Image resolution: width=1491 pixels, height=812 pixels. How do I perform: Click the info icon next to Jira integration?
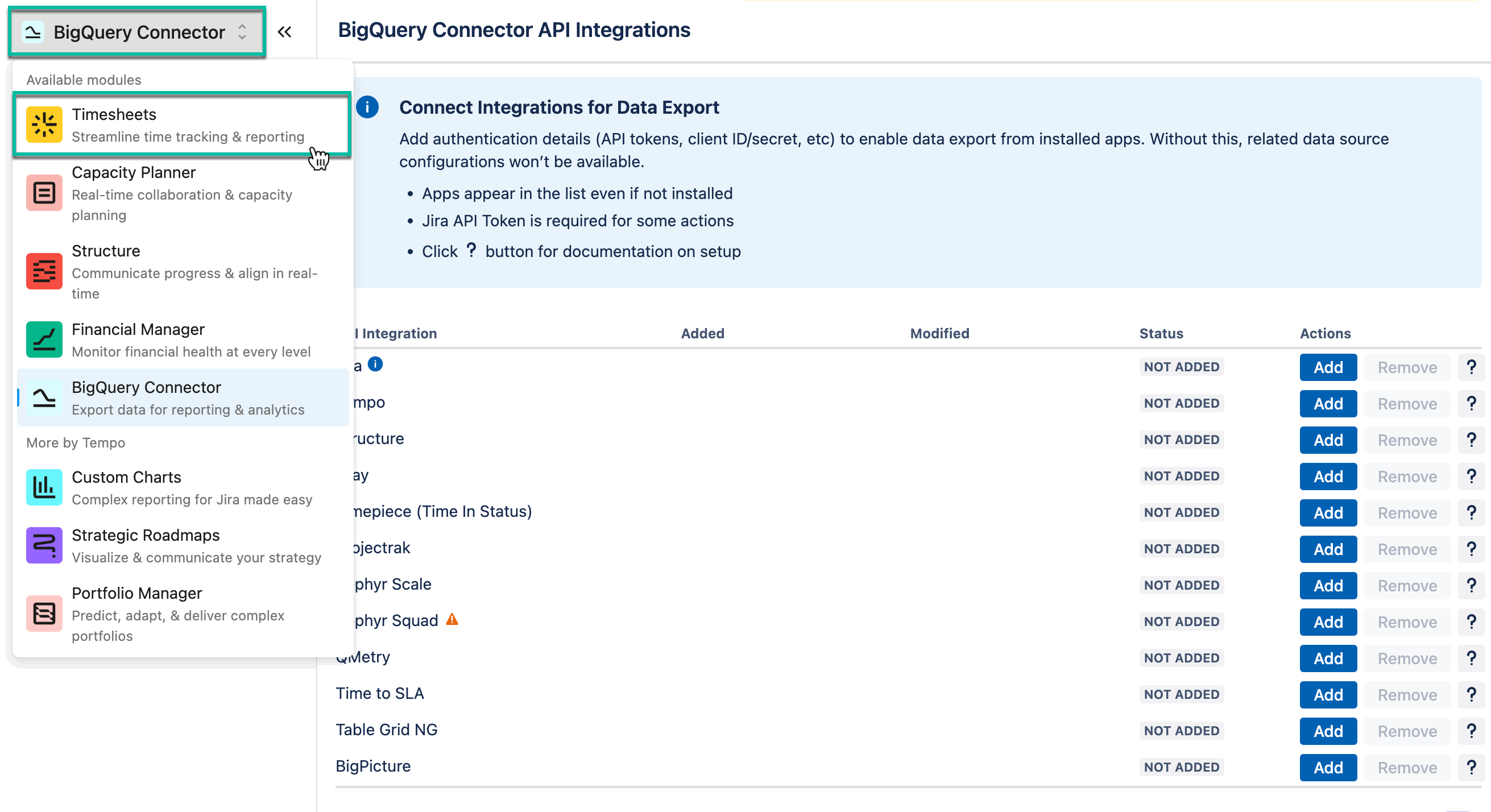pos(375,364)
